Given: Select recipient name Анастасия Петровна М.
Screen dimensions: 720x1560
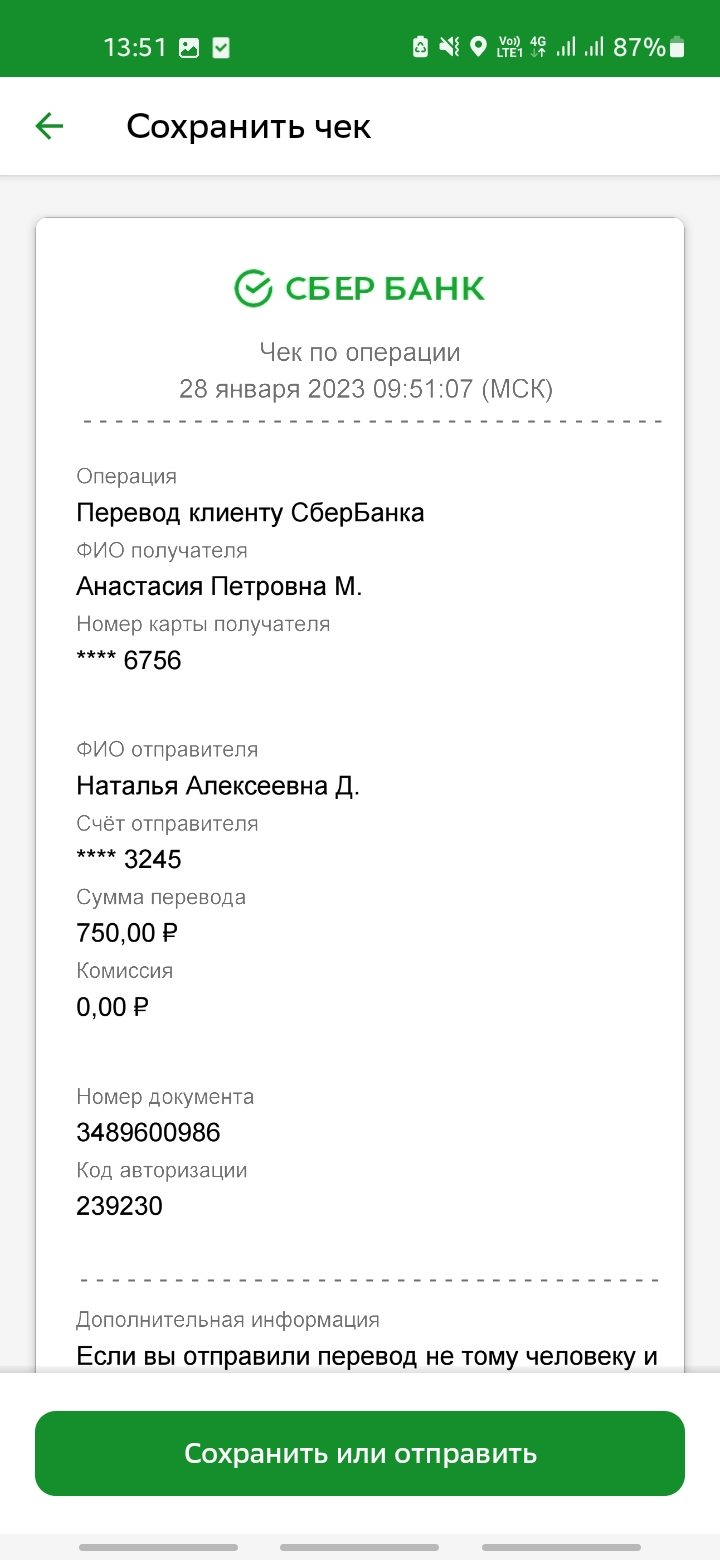Looking at the screenshot, I should pos(219,586).
